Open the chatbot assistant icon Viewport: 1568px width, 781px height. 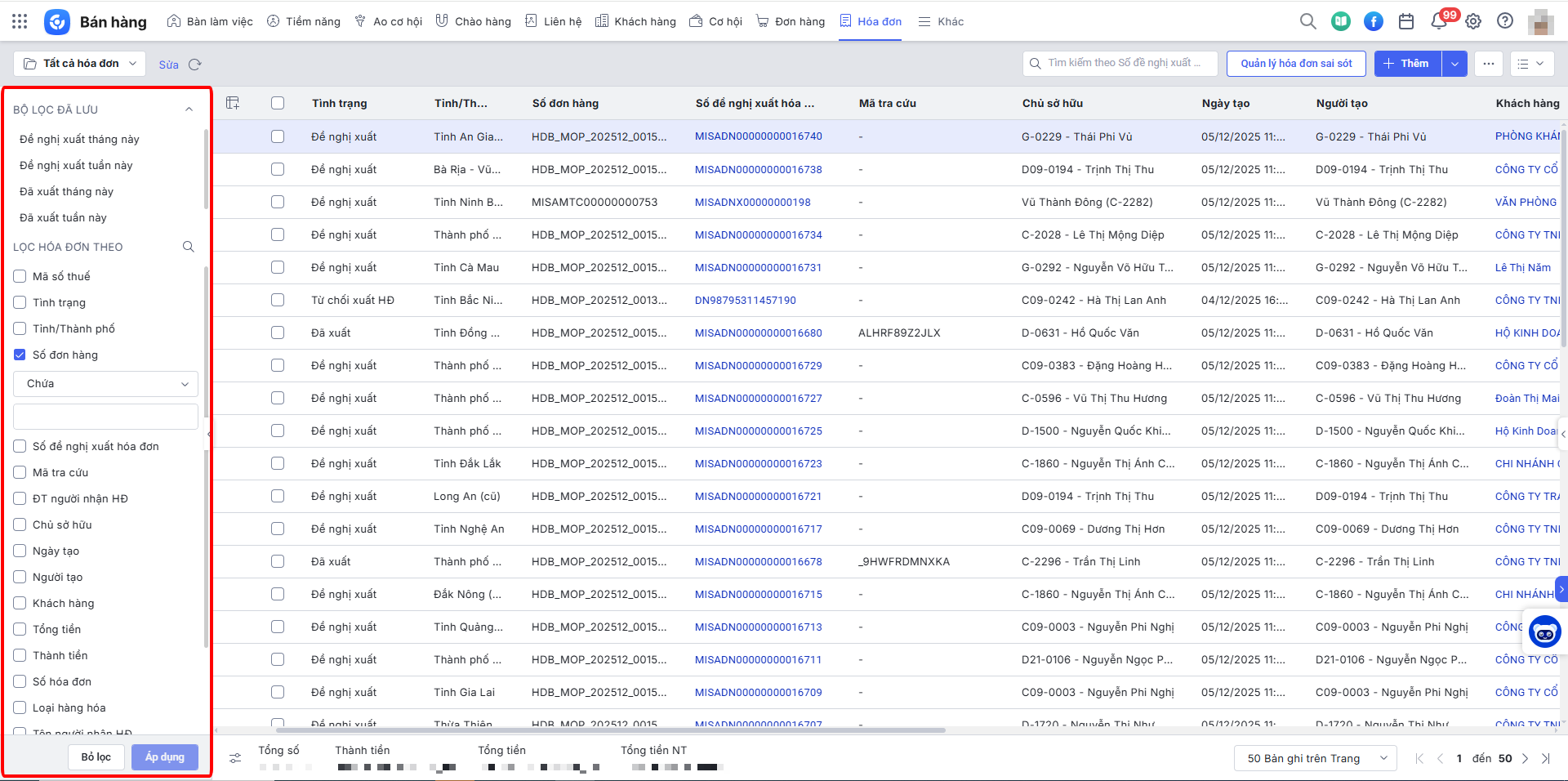click(x=1544, y=631)
